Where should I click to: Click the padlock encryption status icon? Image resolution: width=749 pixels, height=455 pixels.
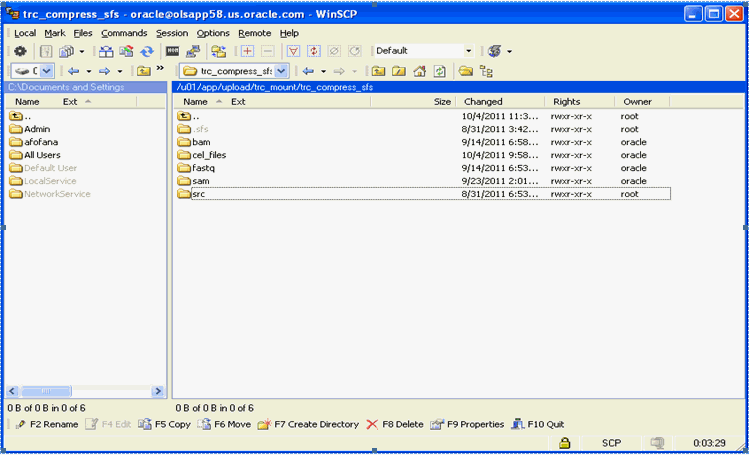click(x=565, y=443)
